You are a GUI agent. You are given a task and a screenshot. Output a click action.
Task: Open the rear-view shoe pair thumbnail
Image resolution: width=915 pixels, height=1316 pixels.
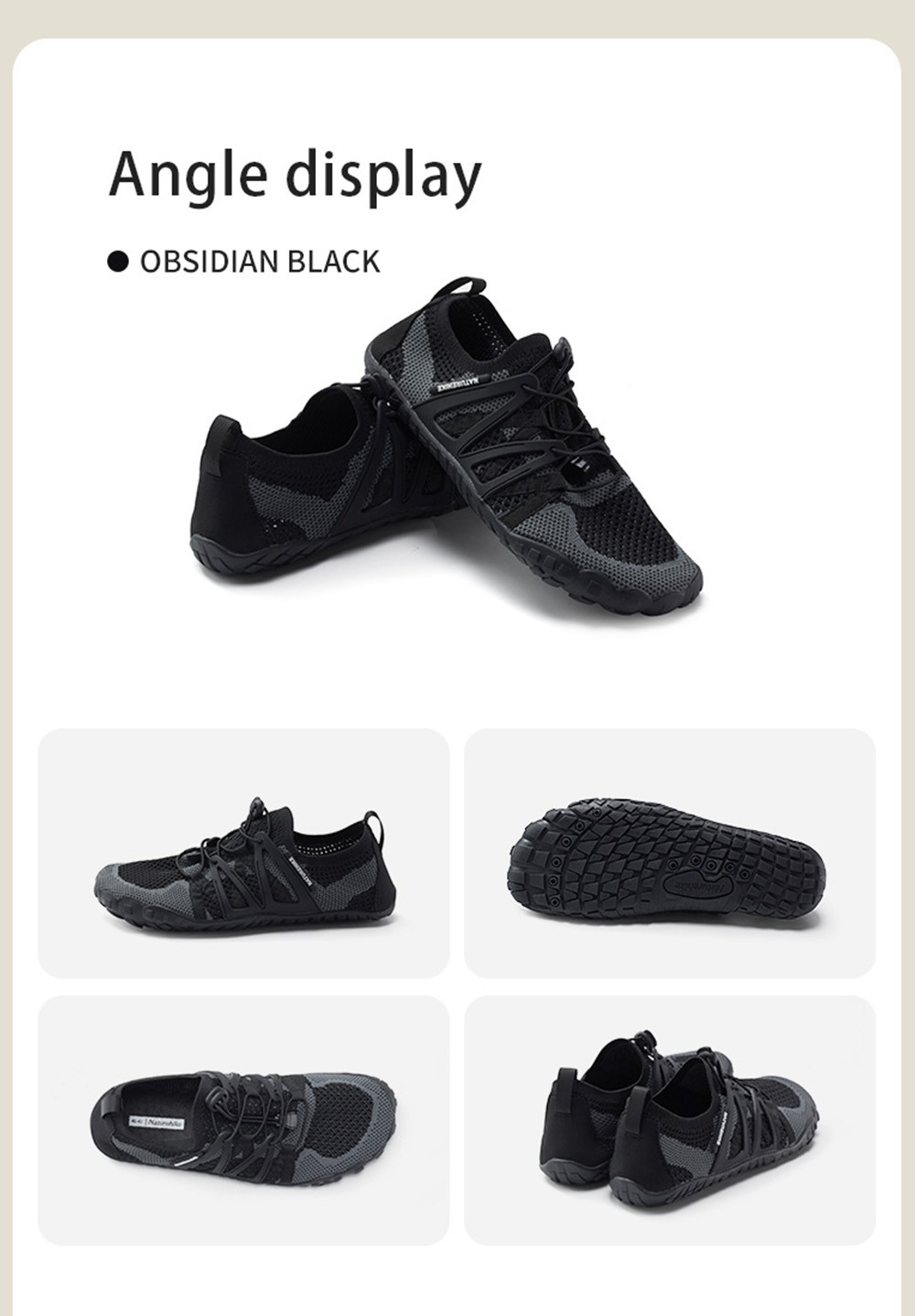(x=670, y=1120)
